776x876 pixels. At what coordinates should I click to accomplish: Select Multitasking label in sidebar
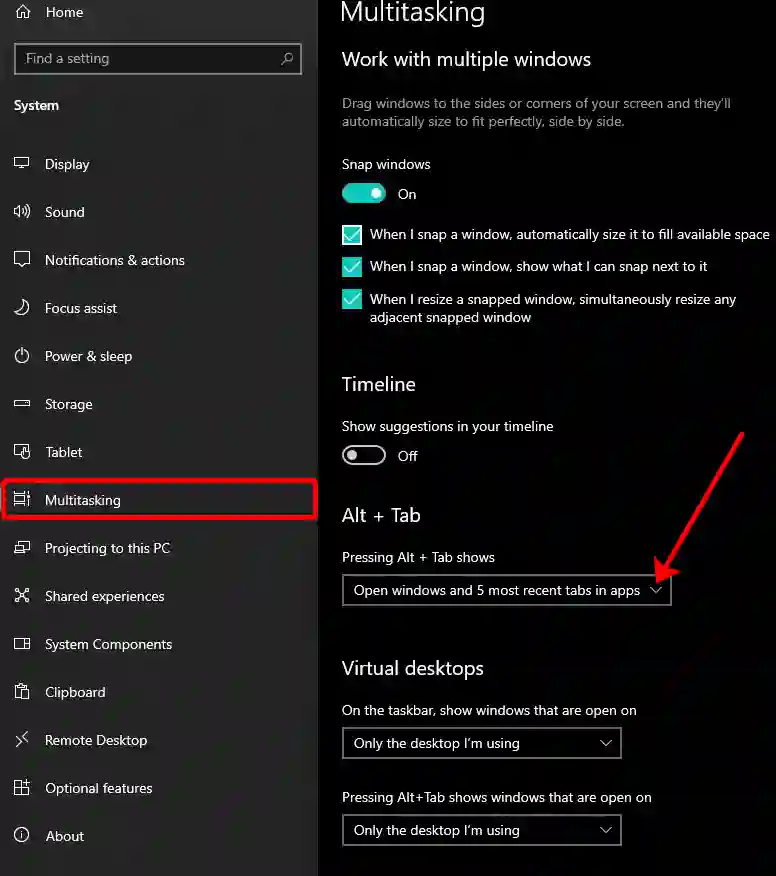click(83, 500)
